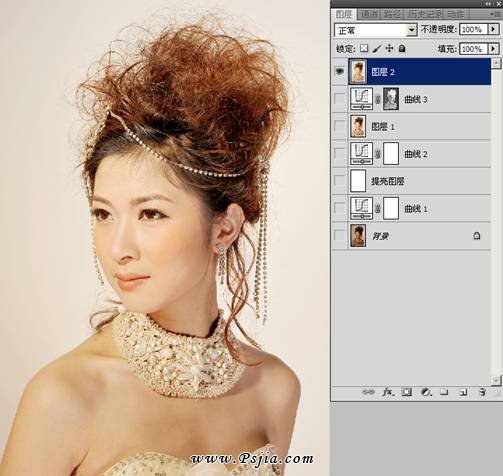The width and height of the screenshot is (503, 476).
Task: Switch to the 通道 tab
Action: 369,14
